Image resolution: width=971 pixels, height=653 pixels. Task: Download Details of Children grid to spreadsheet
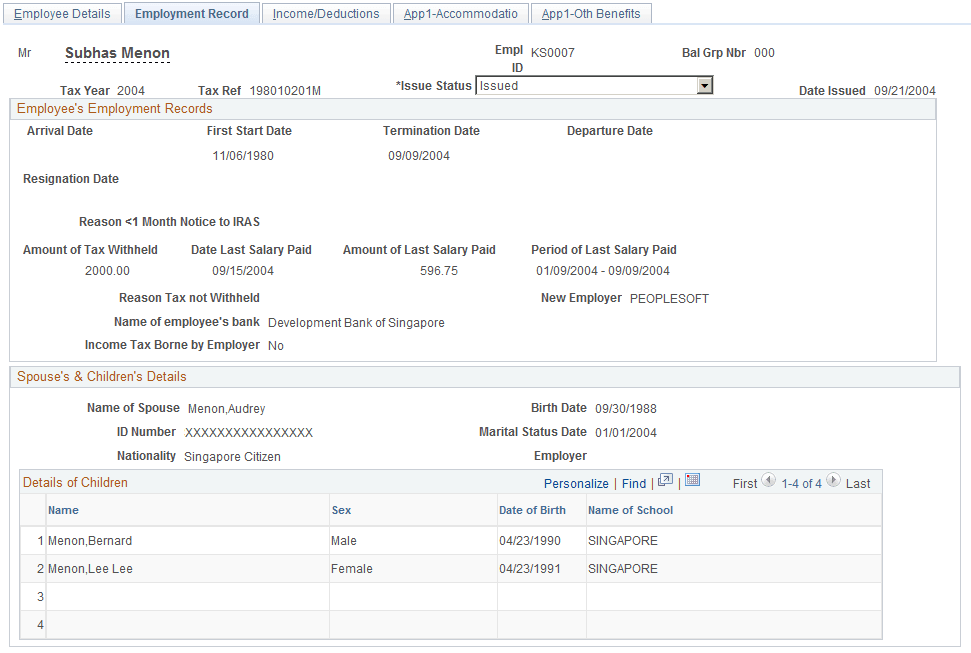[x=692, y=482]
